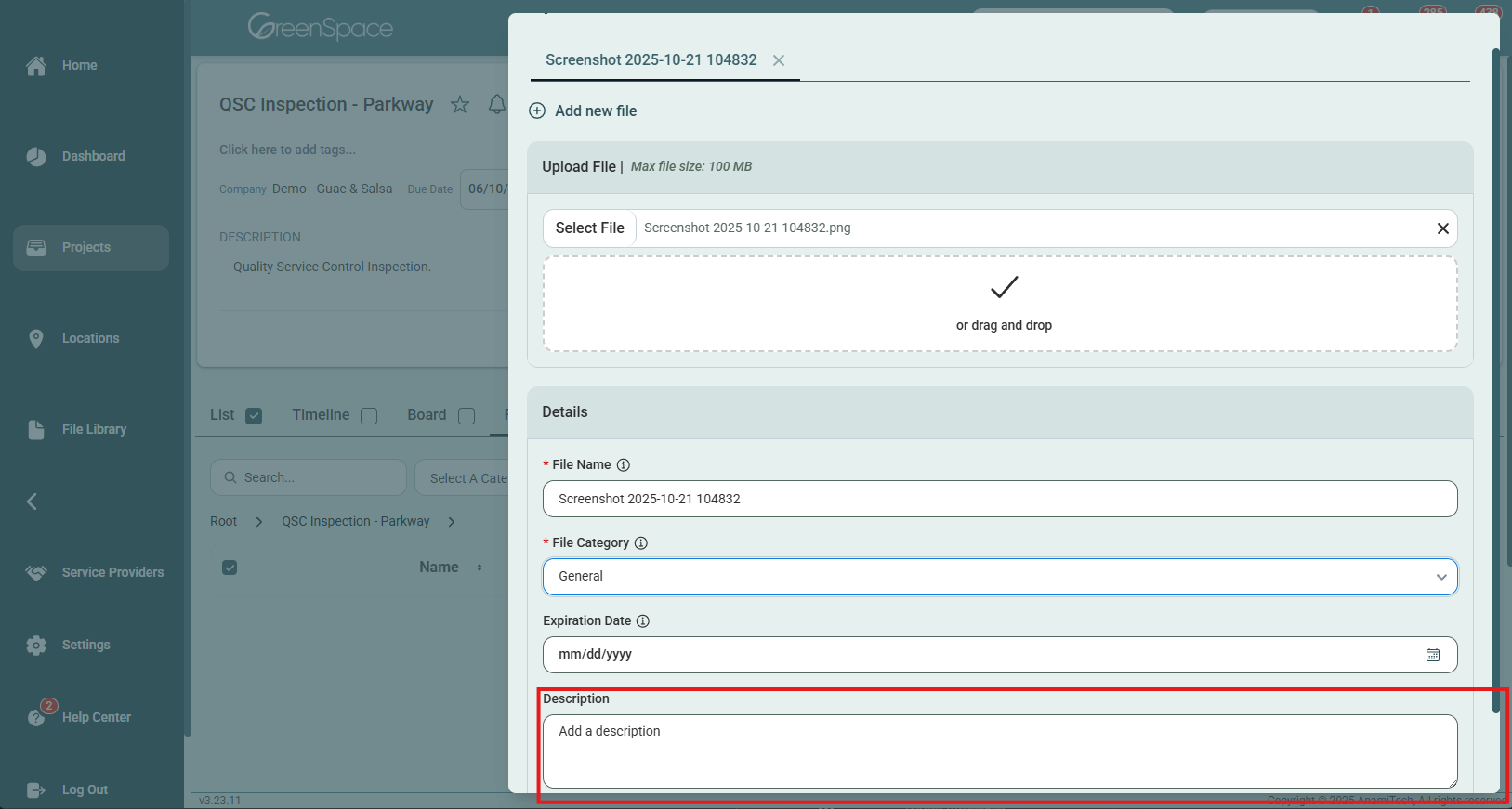Open the Help Center

click(x=78, y=717)
